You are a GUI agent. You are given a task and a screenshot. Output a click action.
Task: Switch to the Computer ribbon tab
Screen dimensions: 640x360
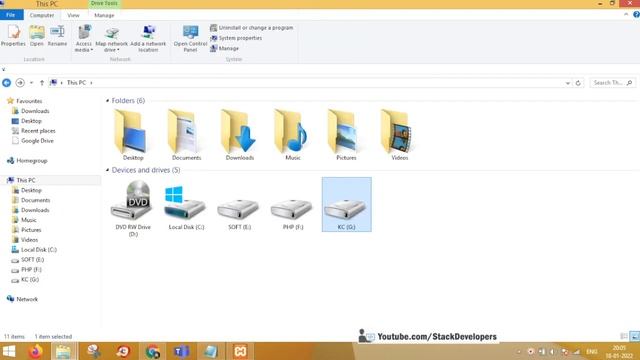tap(42, 15)
